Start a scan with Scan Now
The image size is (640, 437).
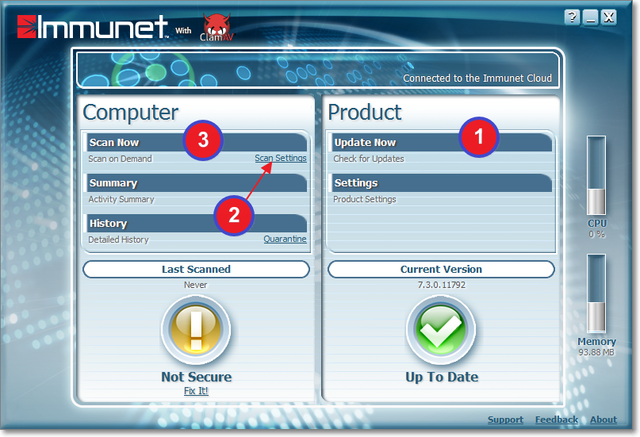pos(113,143)
